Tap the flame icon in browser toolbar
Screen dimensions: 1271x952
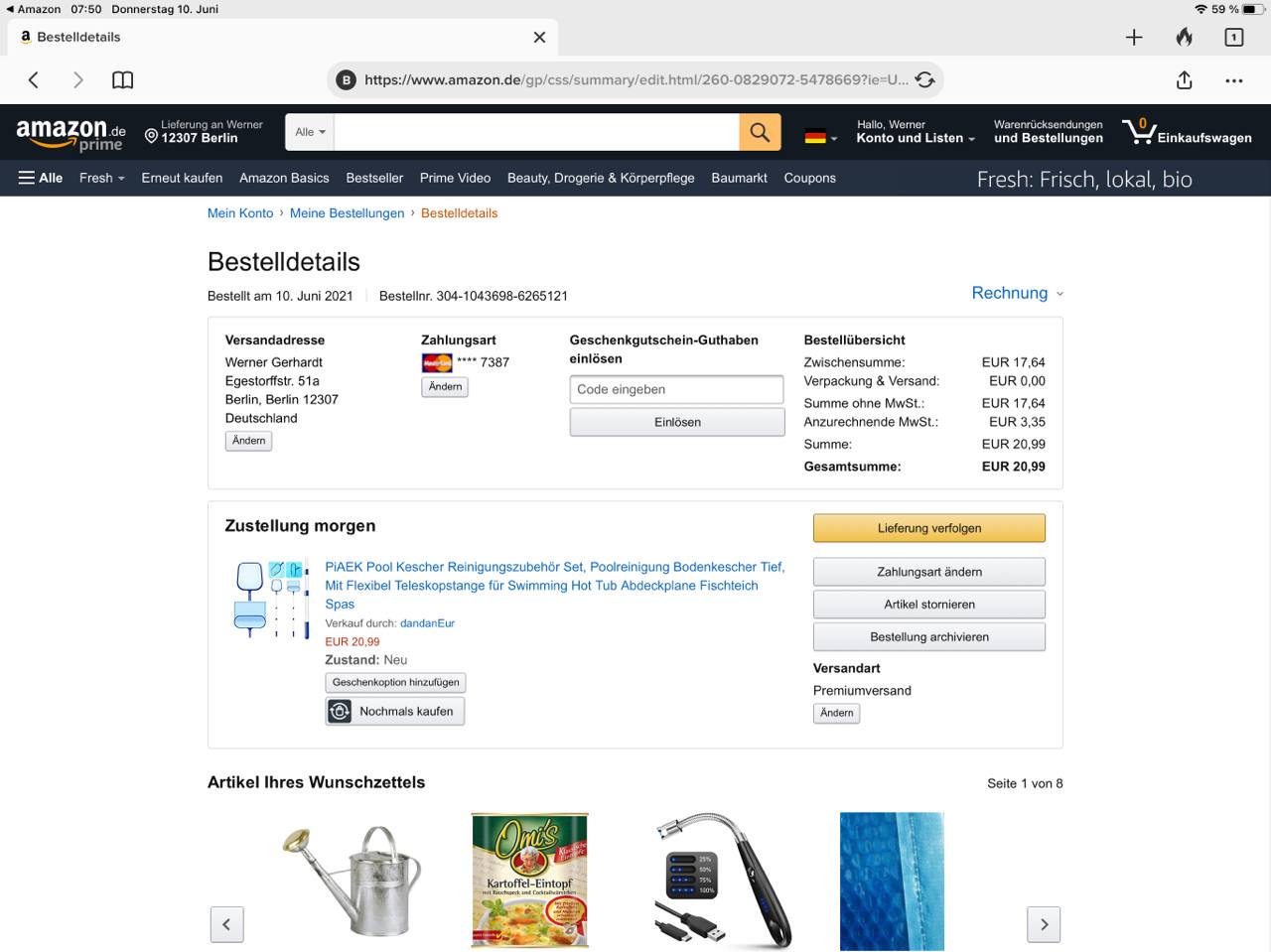[x=1184, y=37]
